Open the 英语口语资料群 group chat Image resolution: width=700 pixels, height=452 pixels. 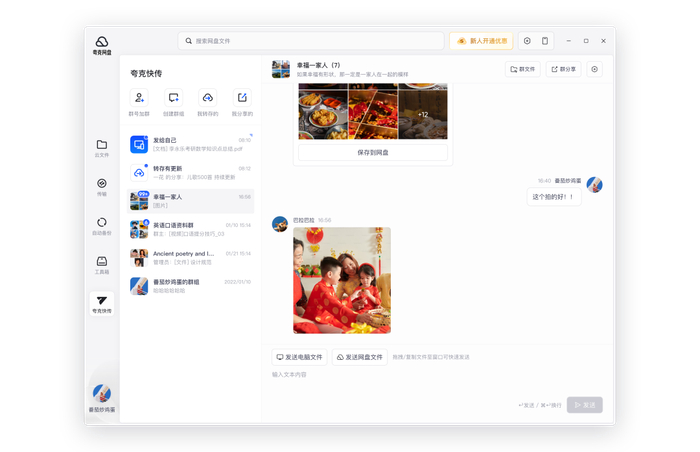pyautogui.click(x=191, y=230)
